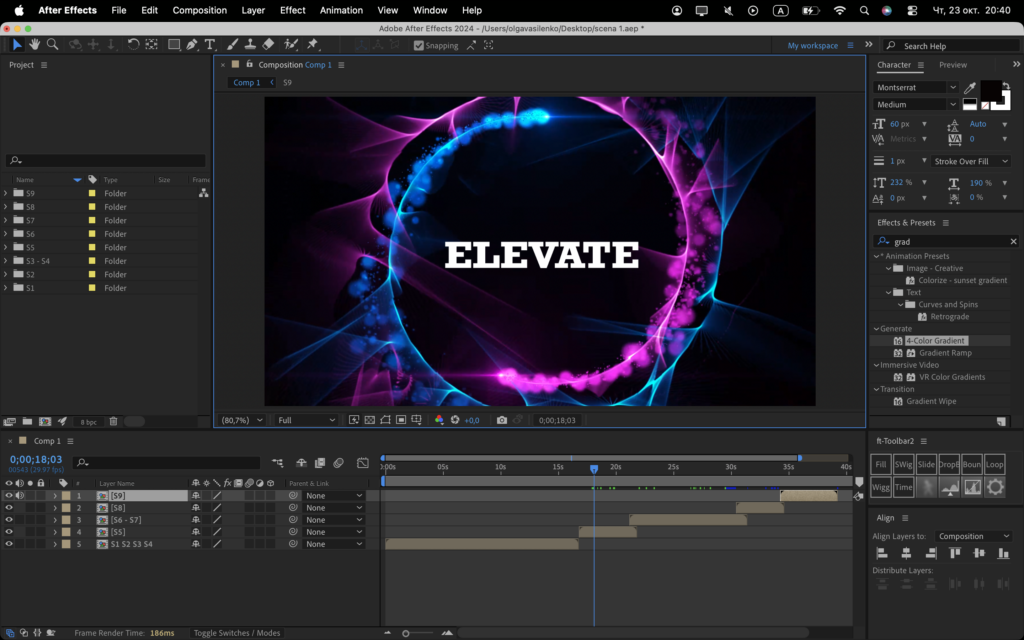
Task: Click the Comp 1 breadcrumb tab in viewer
Action: pyautogui.click(x=247, y=82)
